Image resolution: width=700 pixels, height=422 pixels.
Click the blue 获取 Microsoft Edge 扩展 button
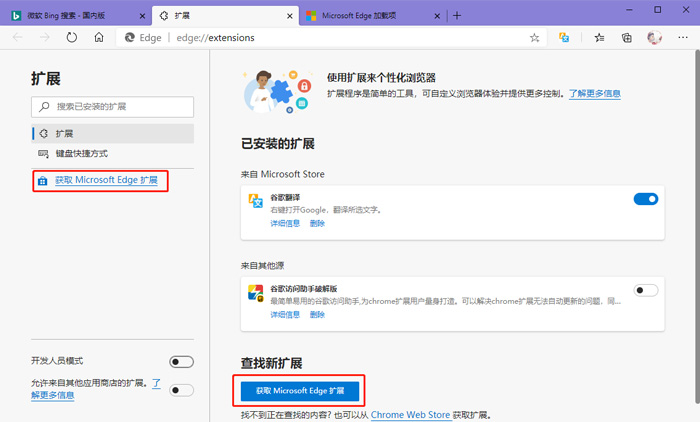pyautogui.click(x=299, y=390)
